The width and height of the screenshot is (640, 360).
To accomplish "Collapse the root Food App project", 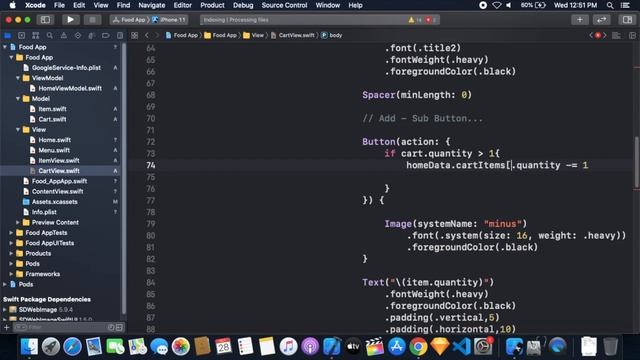I will pyautogui.click(x=5, y=47).
